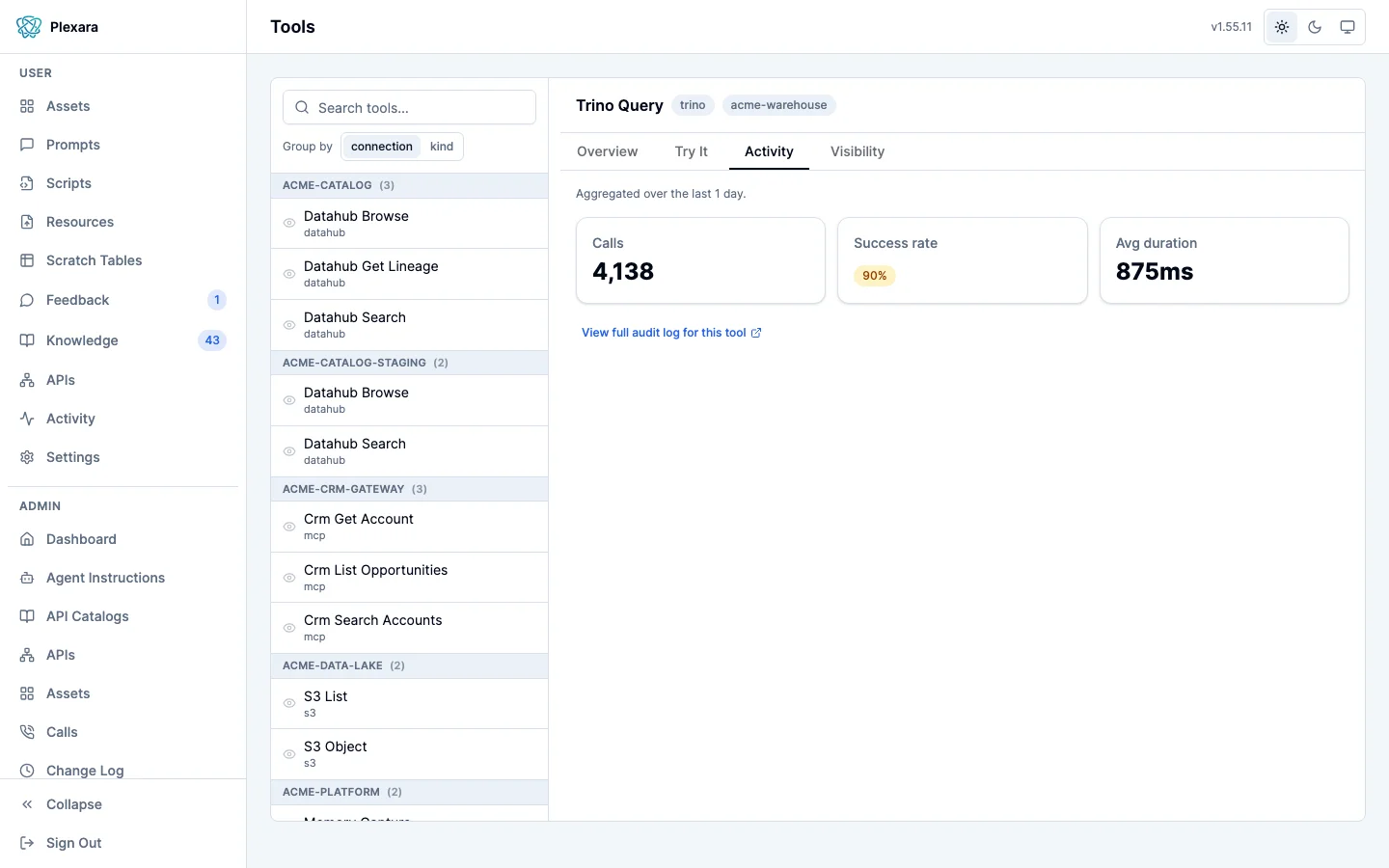Viewport: 1389px width, 868px height.
Task: Open the Settings gear icon
Action: click(27, 457)
